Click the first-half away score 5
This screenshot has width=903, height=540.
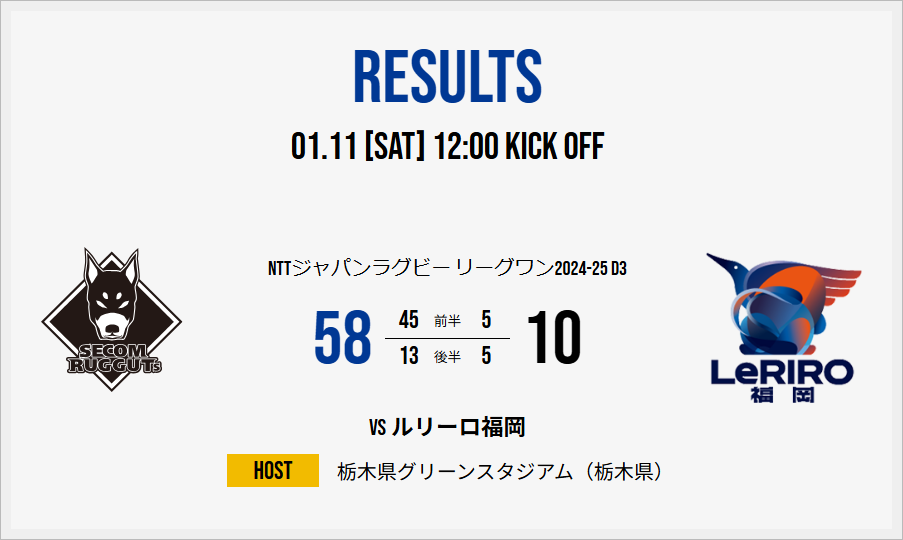[x=486, y=320]
